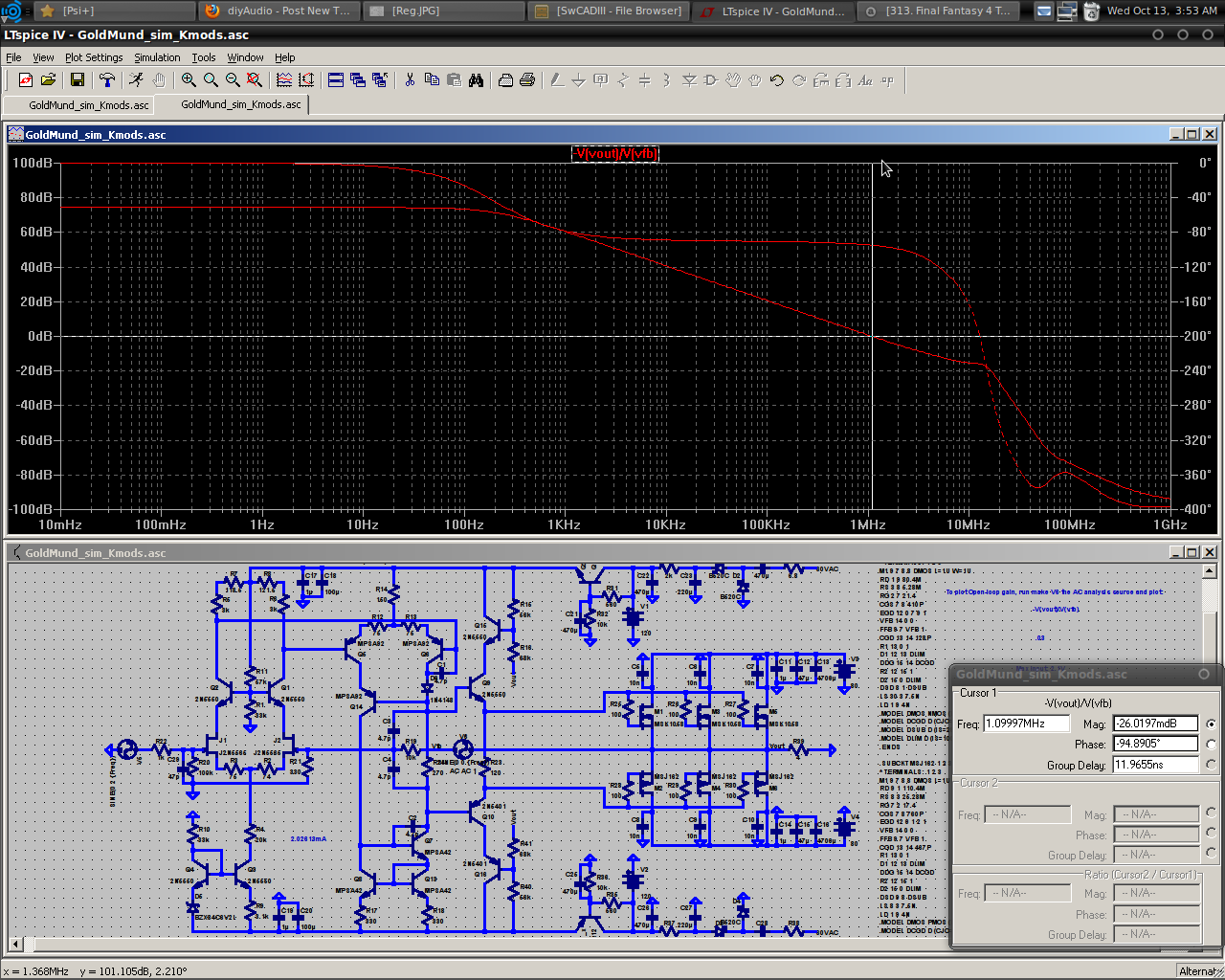Click the Close All Windows icon
This screenshot has width=1225, height=980.
point(380,80)
